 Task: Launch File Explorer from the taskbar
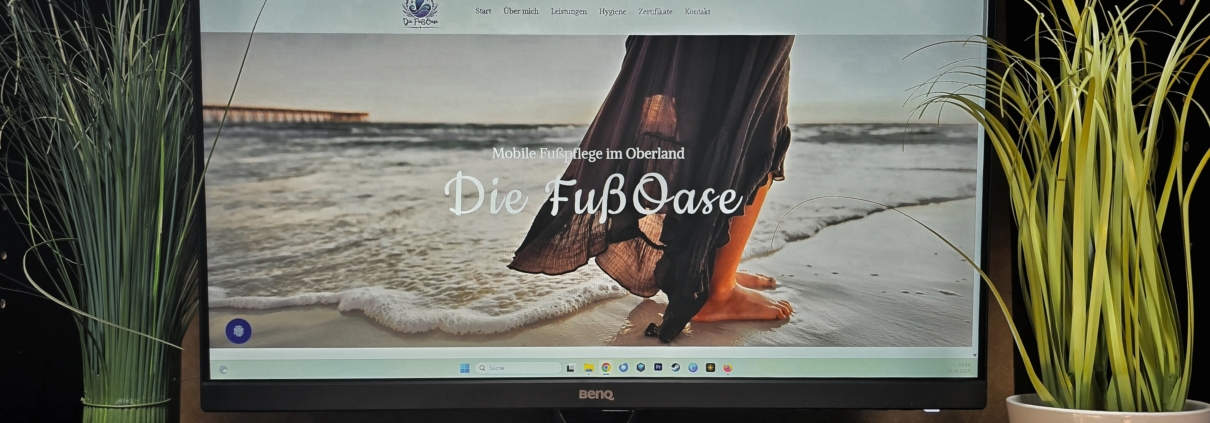589,368
